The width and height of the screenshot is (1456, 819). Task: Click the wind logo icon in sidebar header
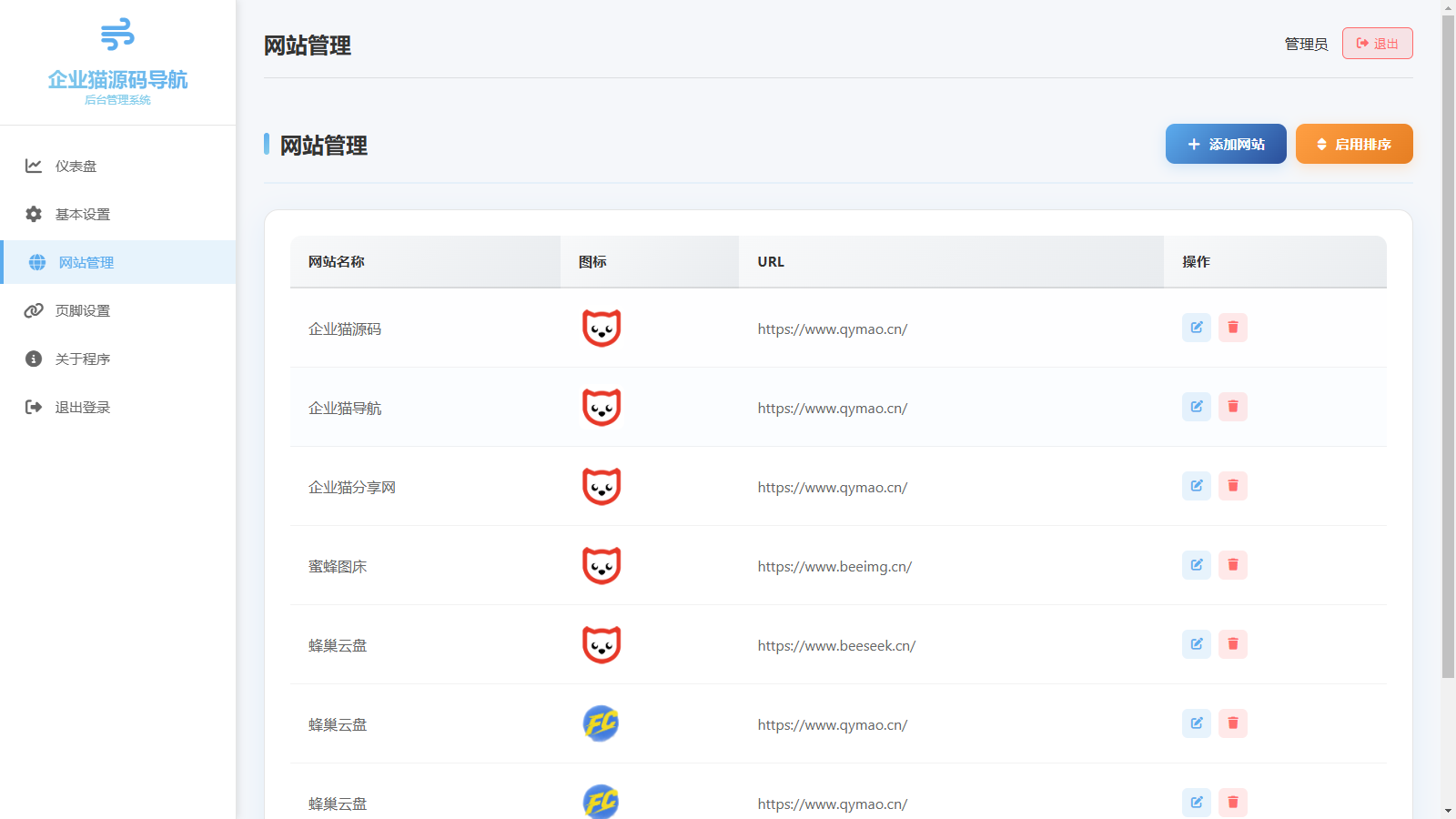[x=117, y=35]
